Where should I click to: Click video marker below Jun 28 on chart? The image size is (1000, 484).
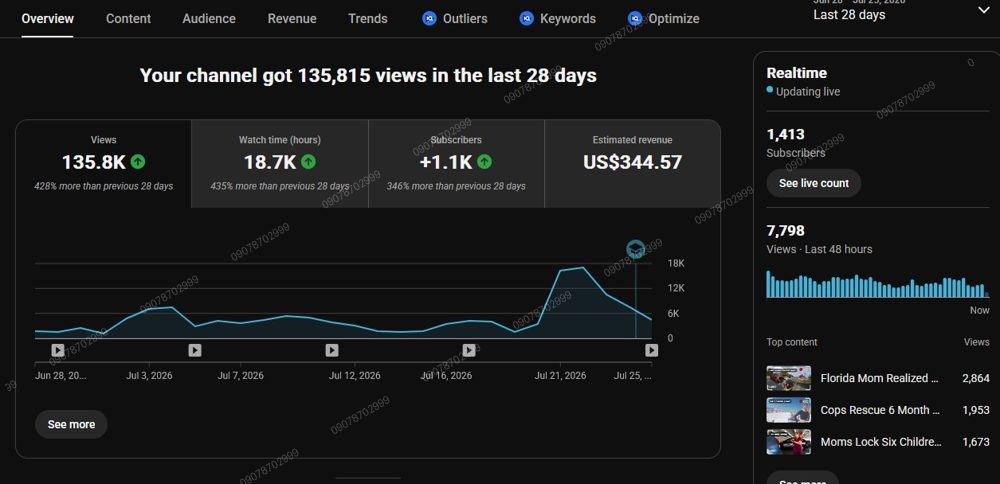coord(57,350)
